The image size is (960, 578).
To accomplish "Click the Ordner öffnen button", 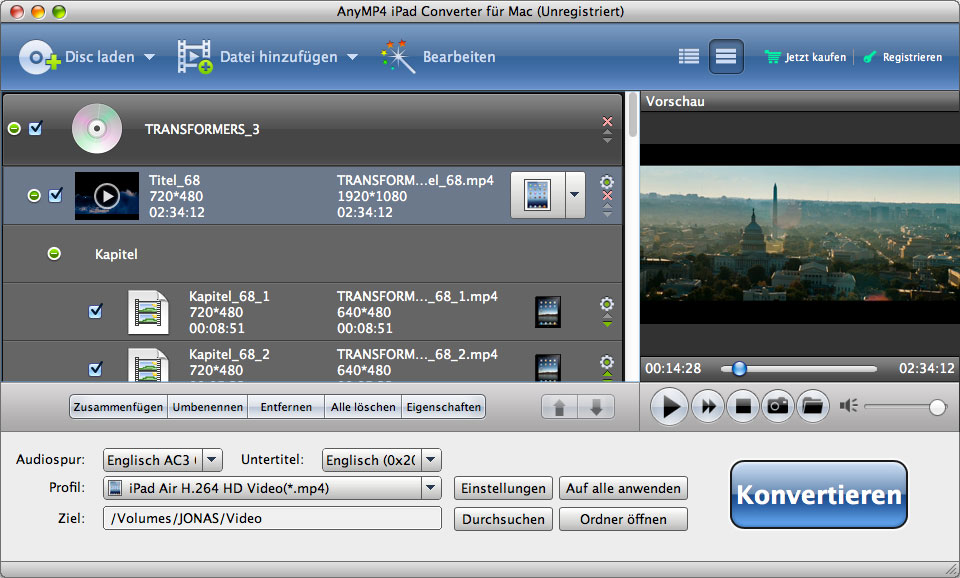I will [x=623, y=519].
